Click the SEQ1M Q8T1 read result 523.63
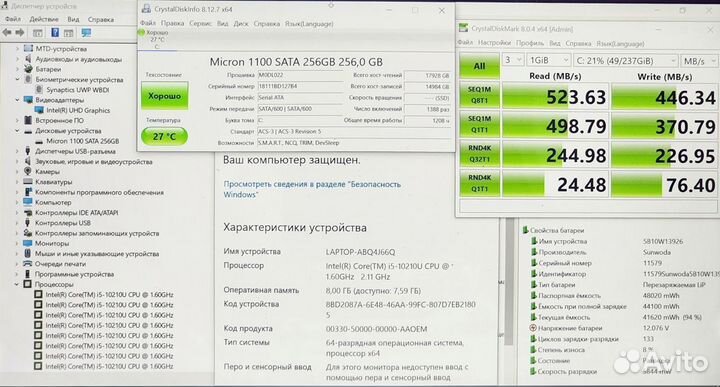The image size is (720, 387). [x=556, y=97]
